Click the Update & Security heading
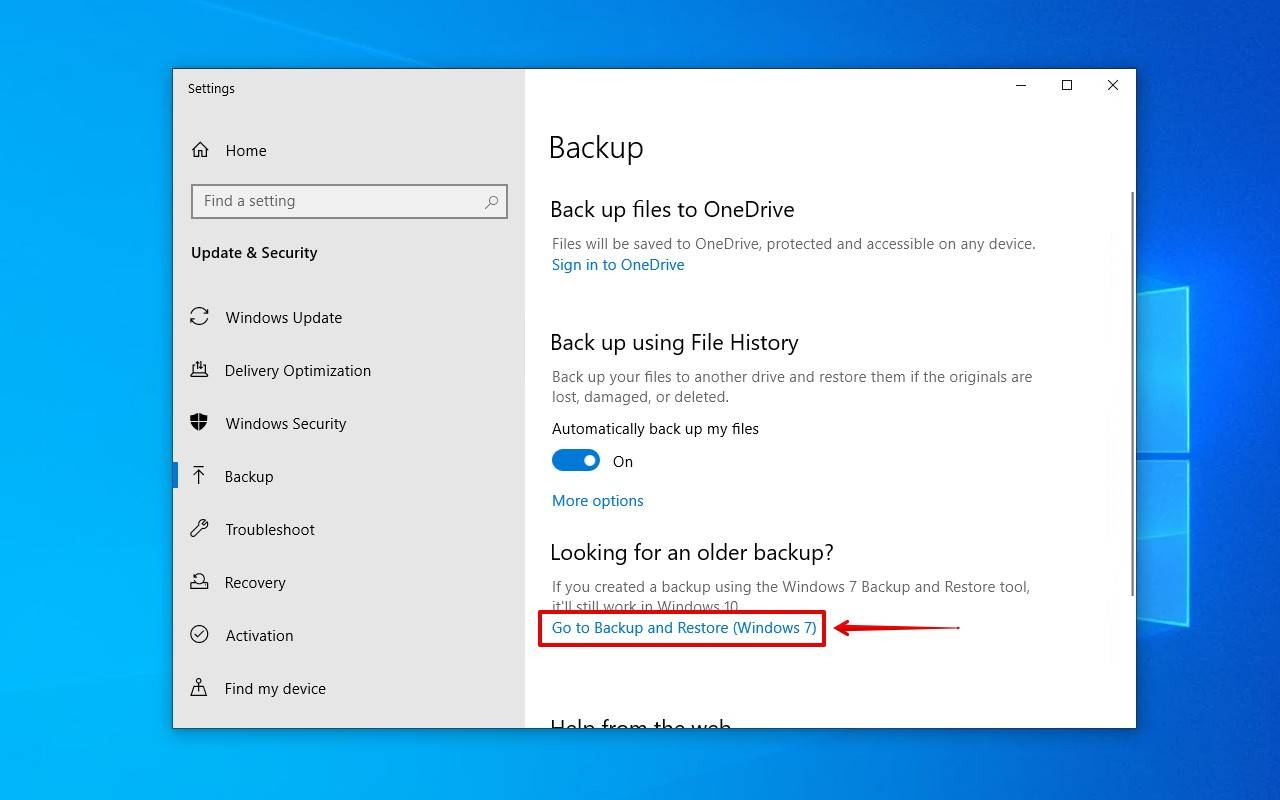 pos(254,252)
